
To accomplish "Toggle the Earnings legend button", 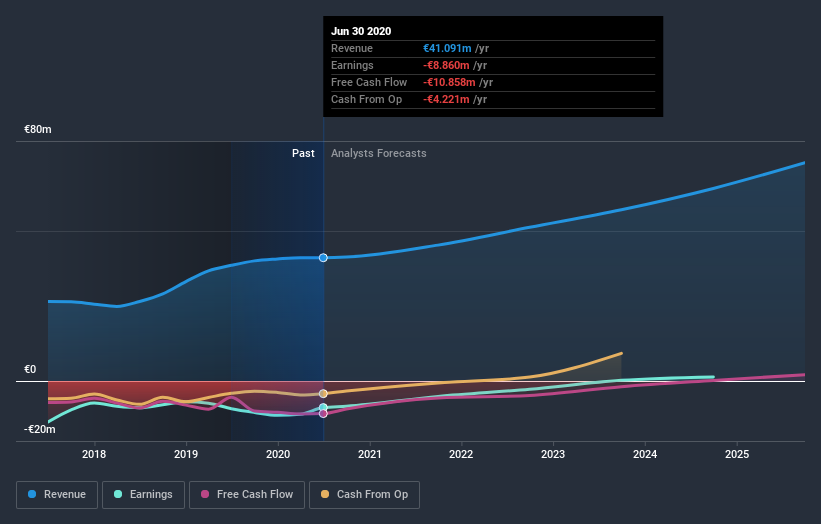I will coord(143,495).
